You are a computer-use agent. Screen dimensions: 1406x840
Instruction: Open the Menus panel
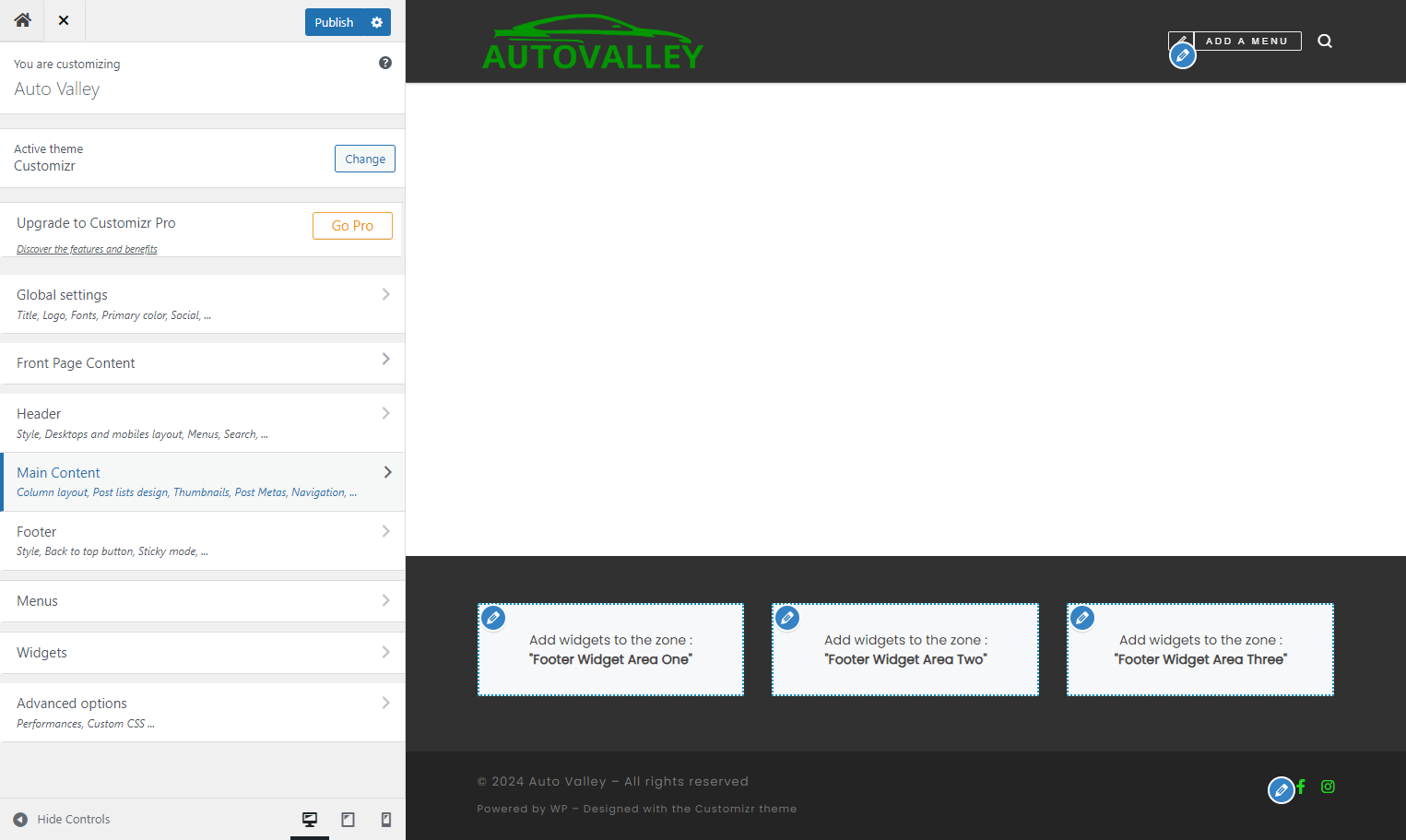[x=203, y=601]
